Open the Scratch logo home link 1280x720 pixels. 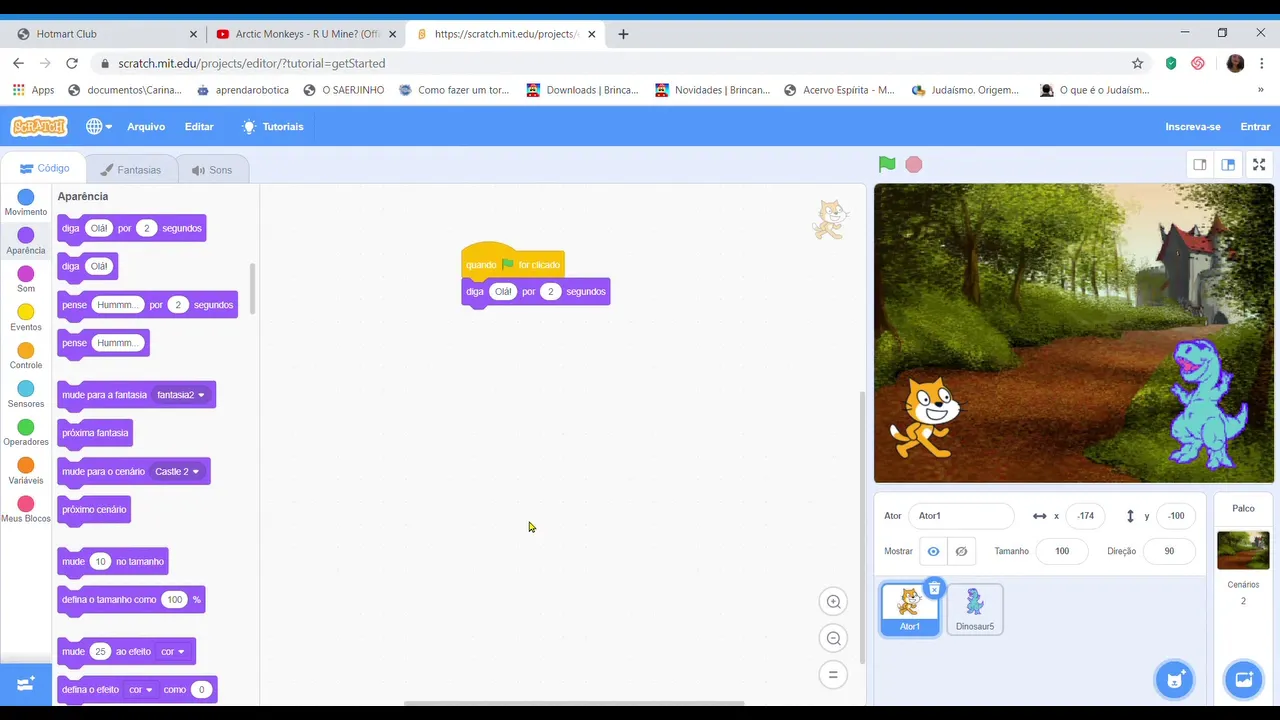tap(39, 126)
